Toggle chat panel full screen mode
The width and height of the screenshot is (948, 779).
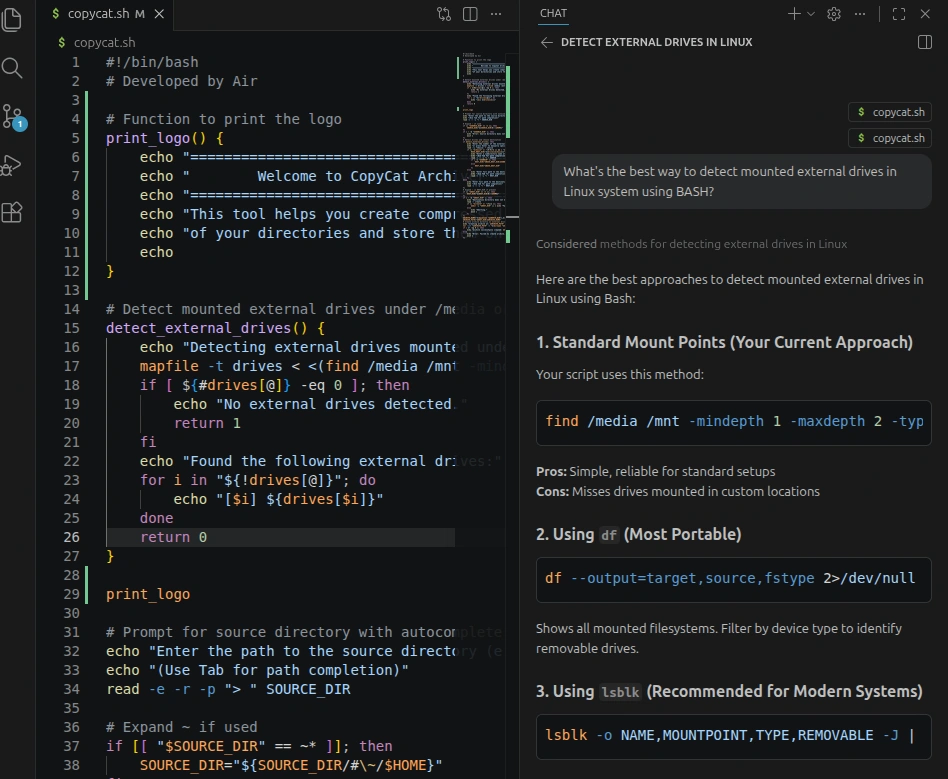point(899,14)
